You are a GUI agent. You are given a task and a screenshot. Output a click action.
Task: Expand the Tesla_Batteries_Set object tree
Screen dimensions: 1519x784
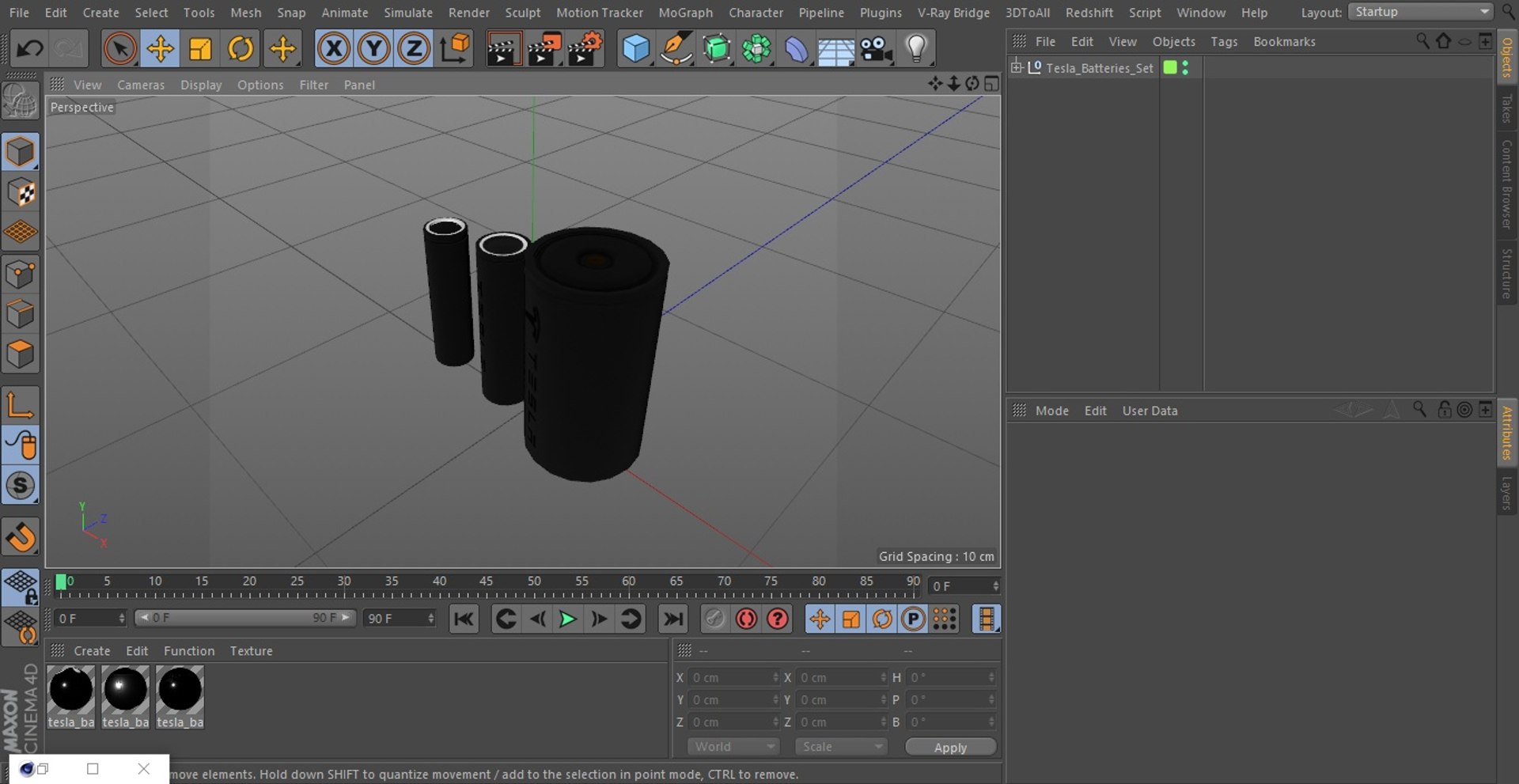[1017, 67]
